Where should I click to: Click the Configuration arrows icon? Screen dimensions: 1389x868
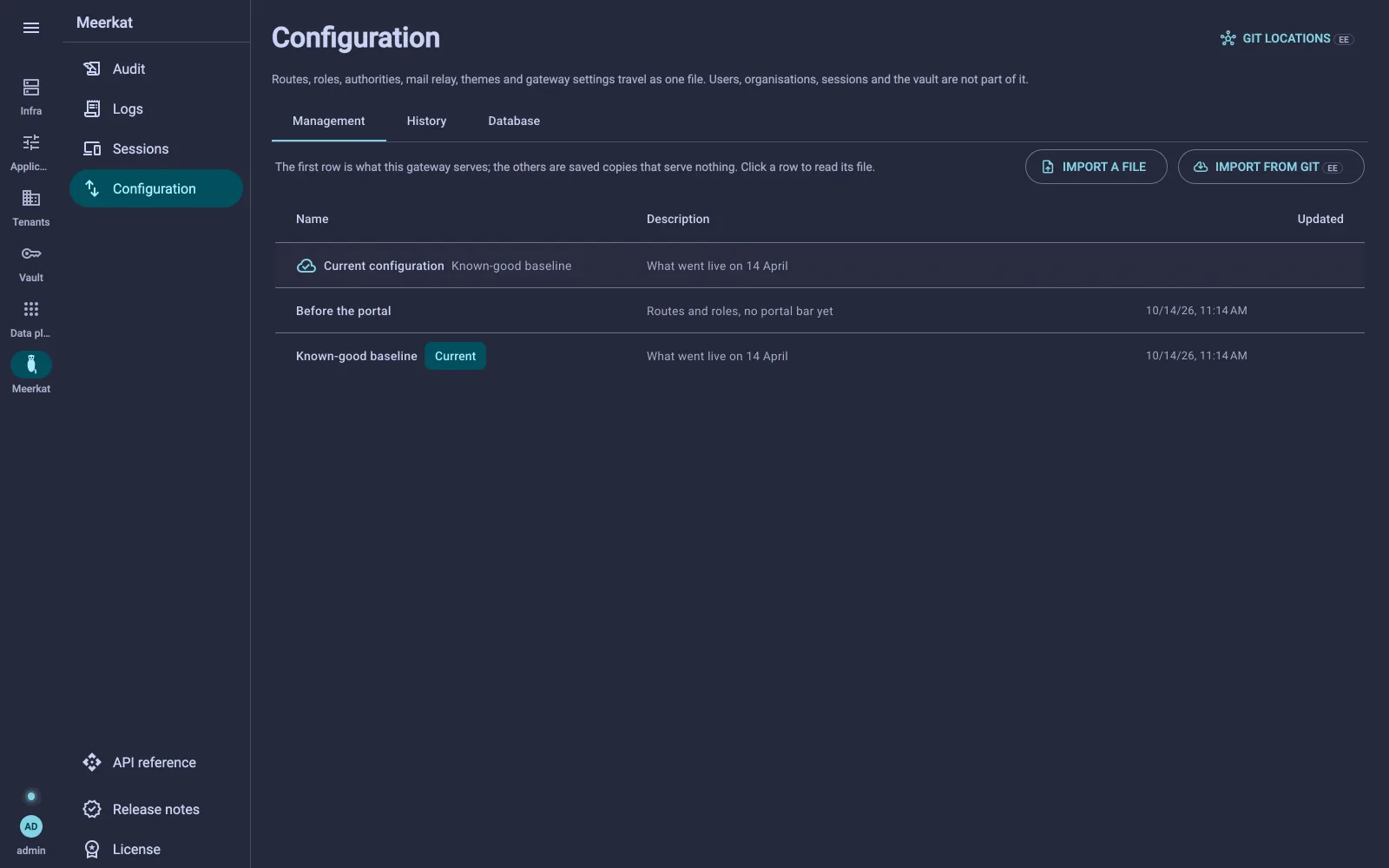pos(92,188)
